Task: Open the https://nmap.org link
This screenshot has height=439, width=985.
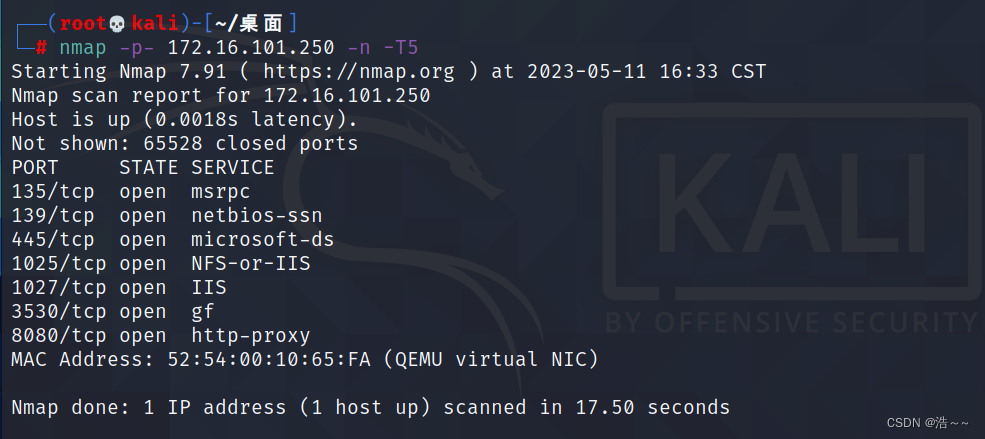Action: (x=359, y=72)
